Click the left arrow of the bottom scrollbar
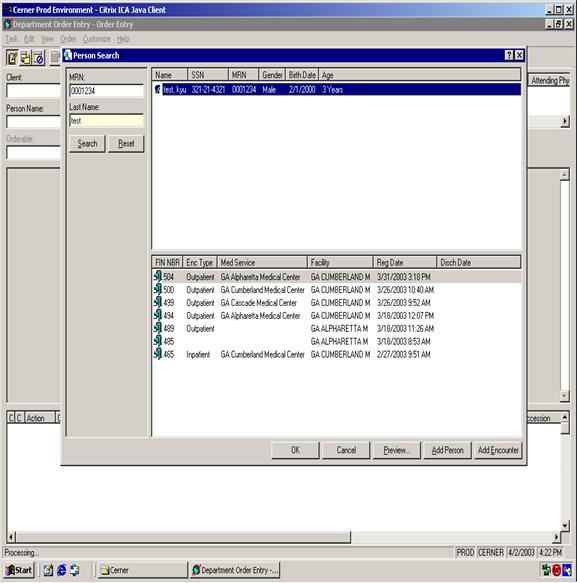This screenshot has height=583, width=577. point(11,537)
